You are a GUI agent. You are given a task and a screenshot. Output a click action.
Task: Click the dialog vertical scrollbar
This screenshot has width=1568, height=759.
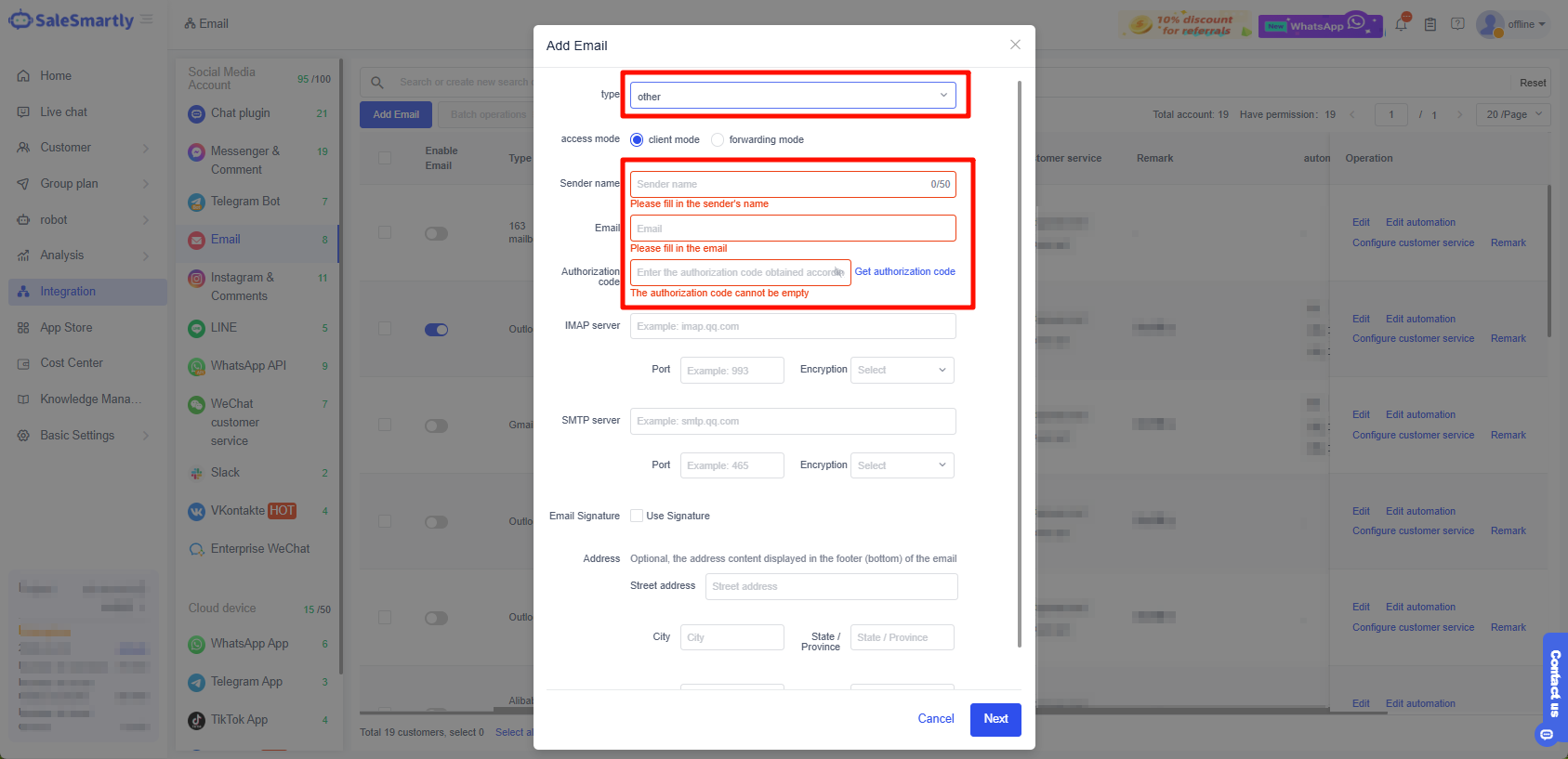tap(1020, 364)
